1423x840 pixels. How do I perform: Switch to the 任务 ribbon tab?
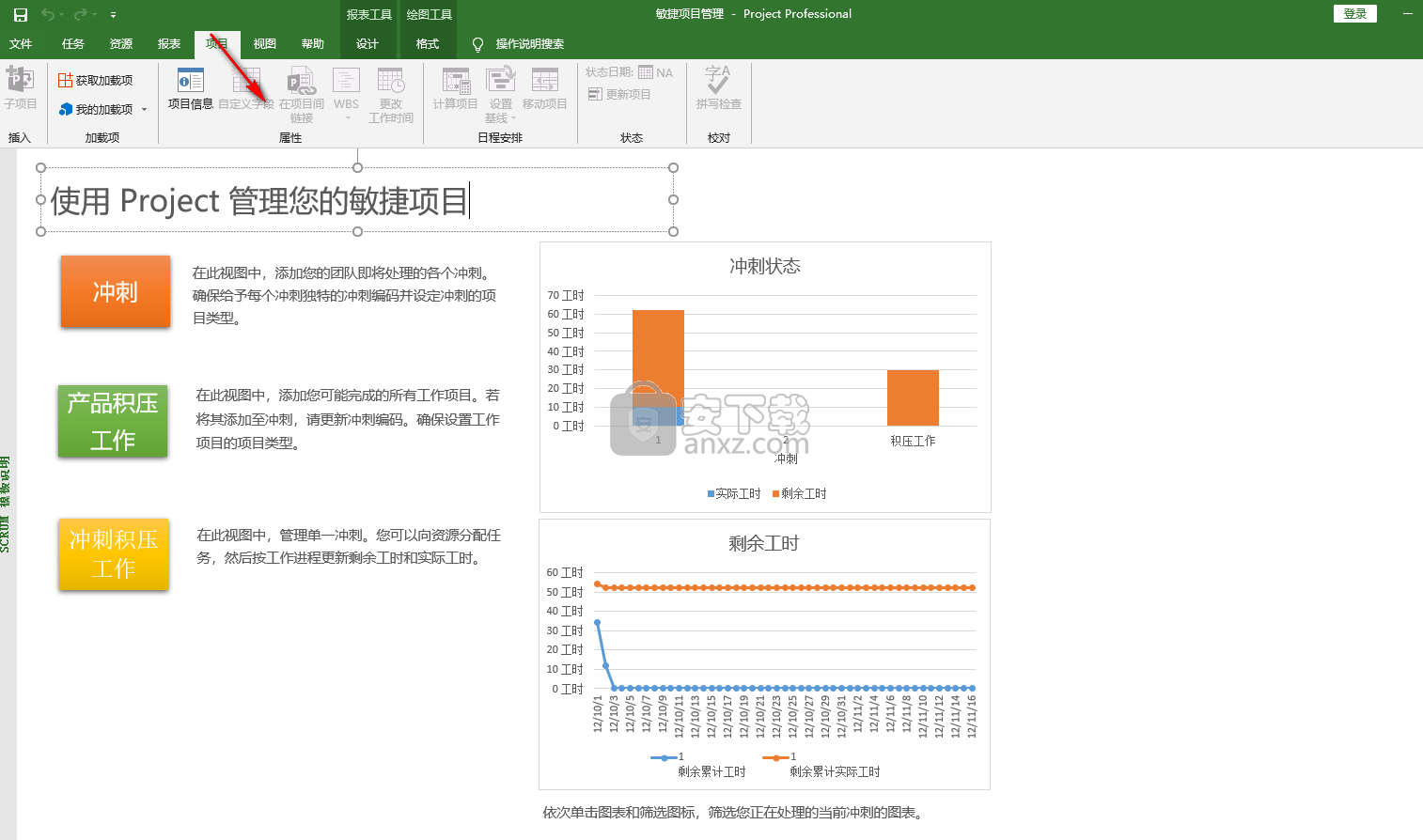point(73,44)
